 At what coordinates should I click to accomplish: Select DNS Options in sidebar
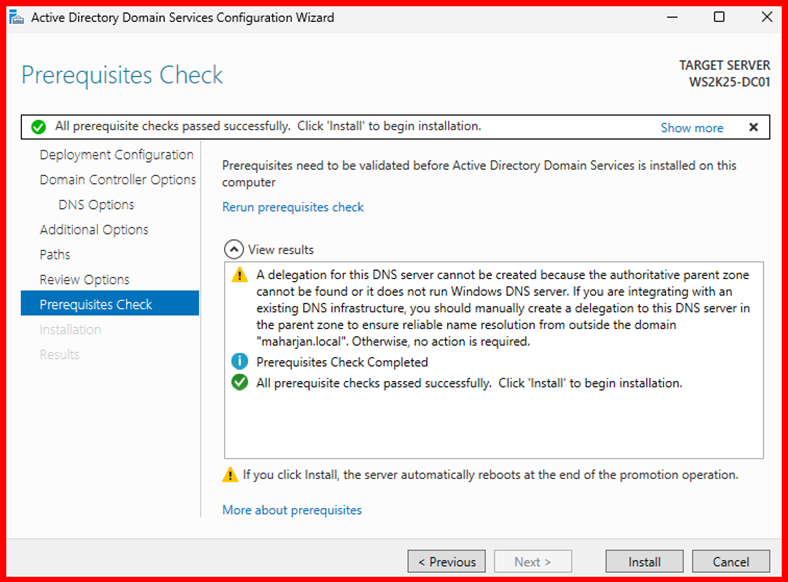96,205
